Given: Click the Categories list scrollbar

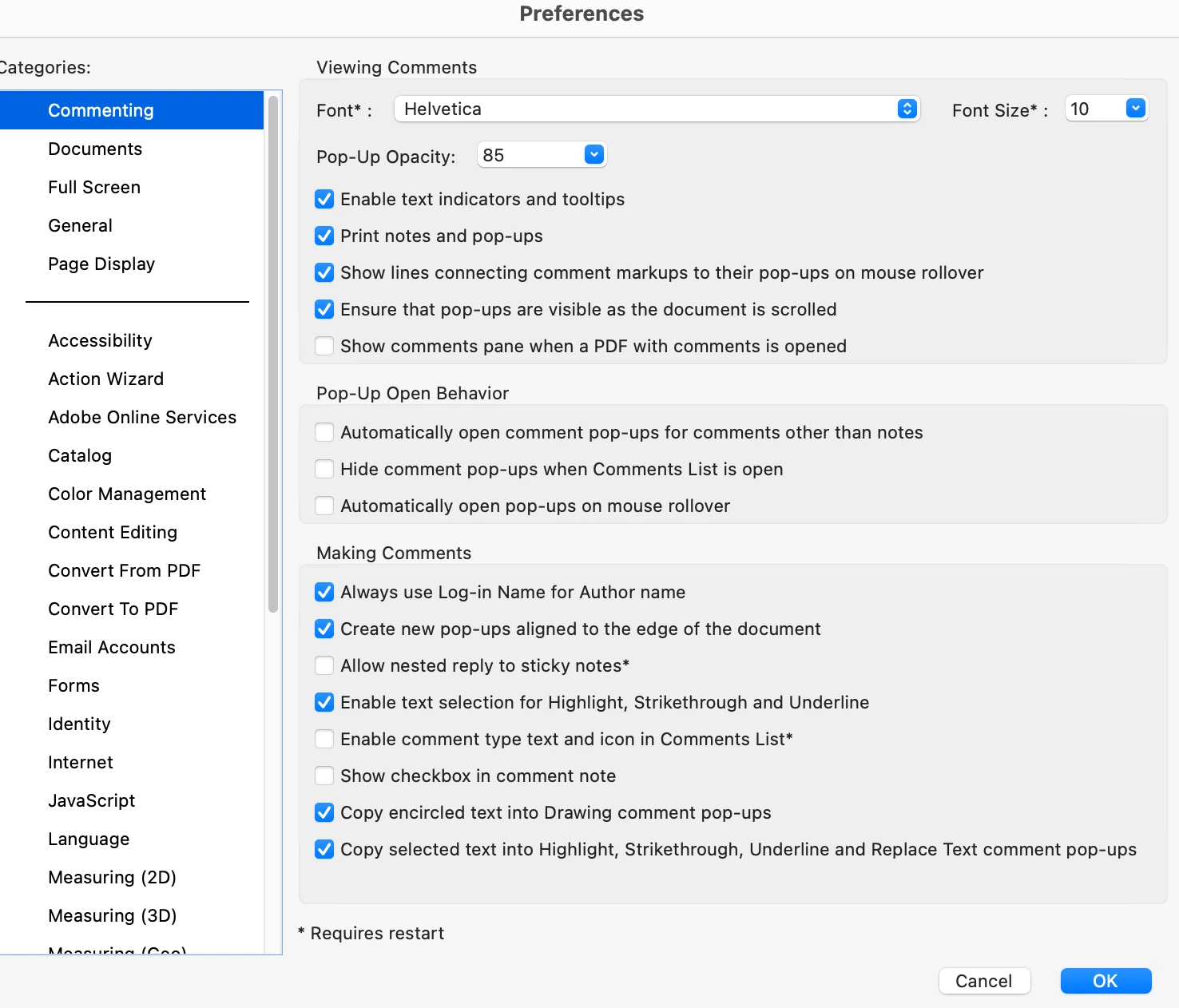Looking at the screenshot, I should point(273,353).
